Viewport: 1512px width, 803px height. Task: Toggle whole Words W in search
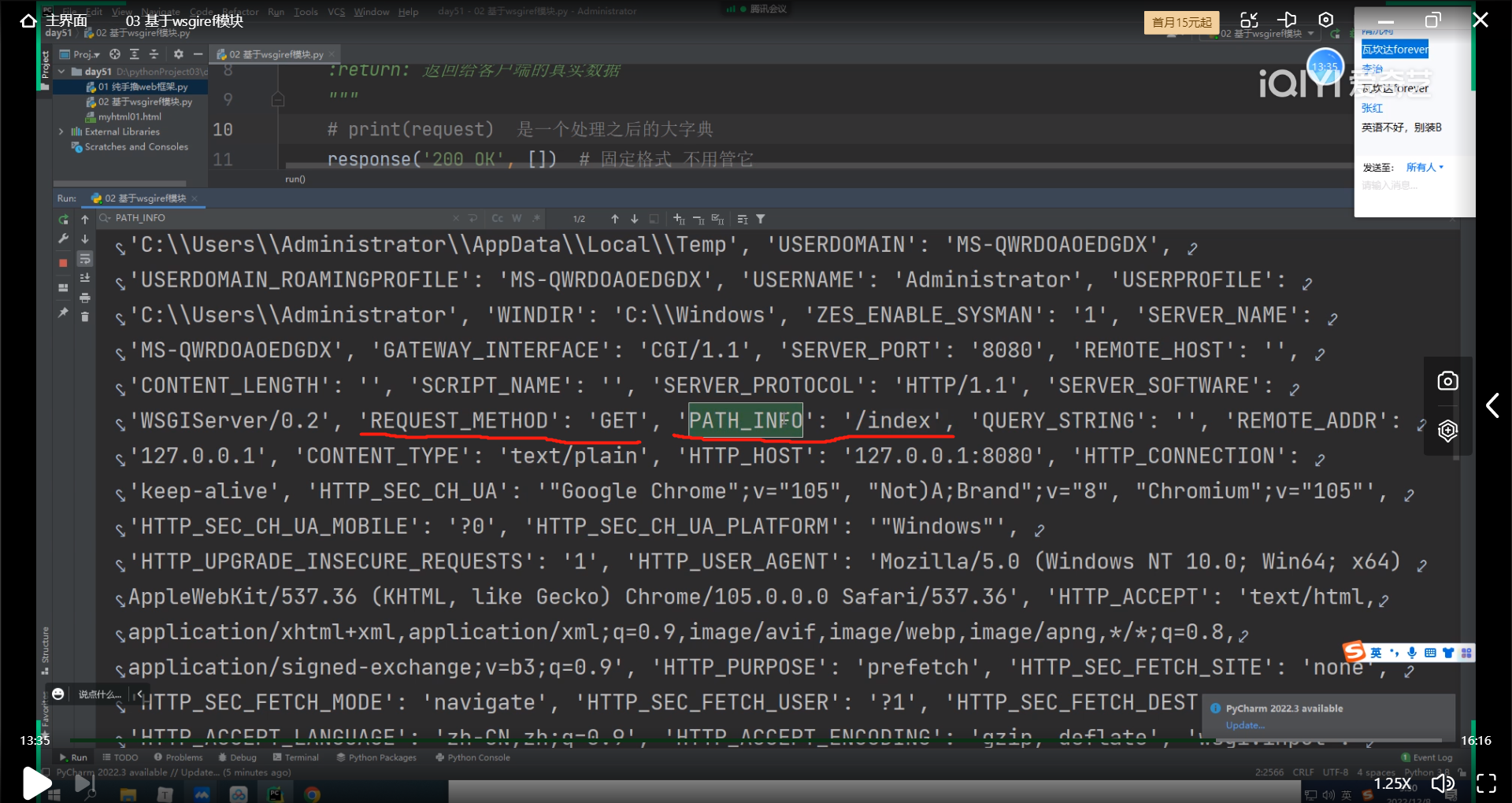coord(517,218)
